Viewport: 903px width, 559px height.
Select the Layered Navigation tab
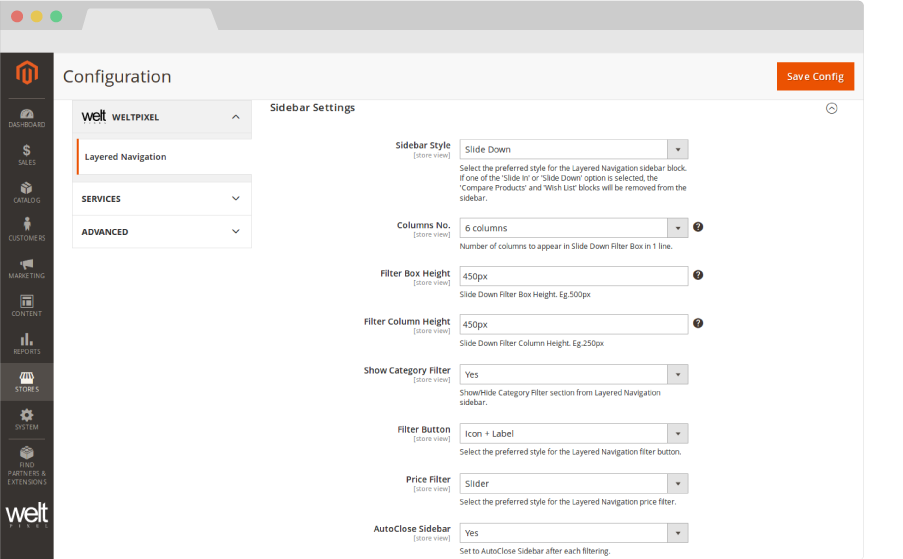[126, 157]
